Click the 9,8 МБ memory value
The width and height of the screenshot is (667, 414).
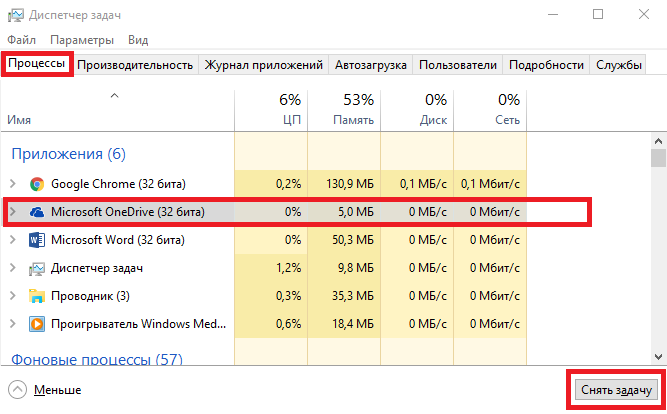[x=356, y=268]
